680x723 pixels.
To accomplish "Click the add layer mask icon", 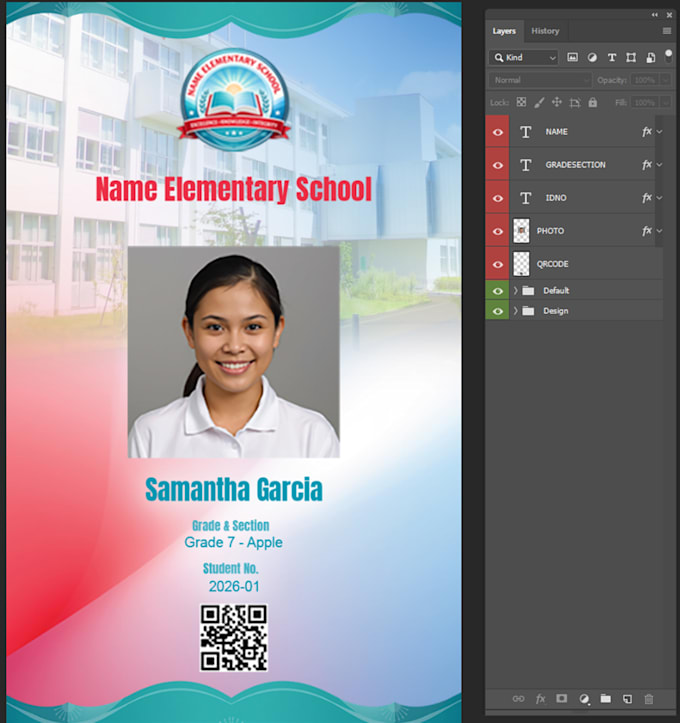I will 562,699.
